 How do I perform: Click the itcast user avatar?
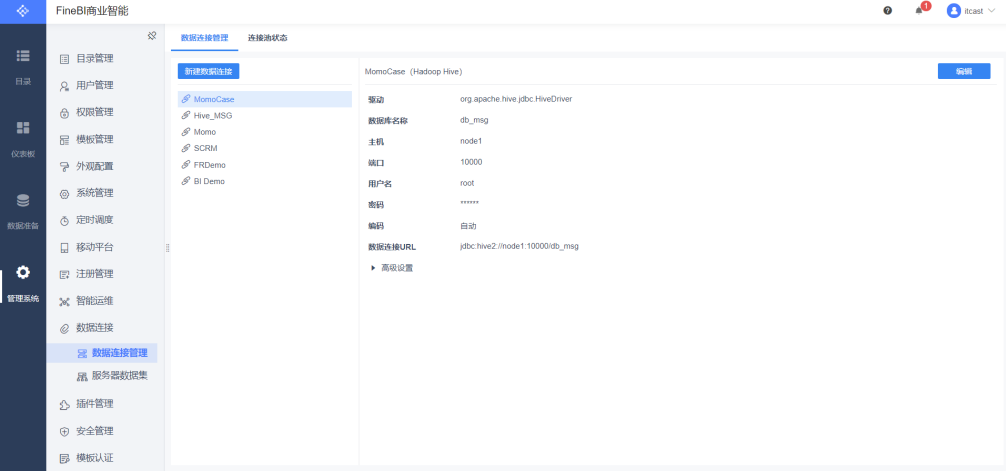pyautogui.click(x=953, y=11)
